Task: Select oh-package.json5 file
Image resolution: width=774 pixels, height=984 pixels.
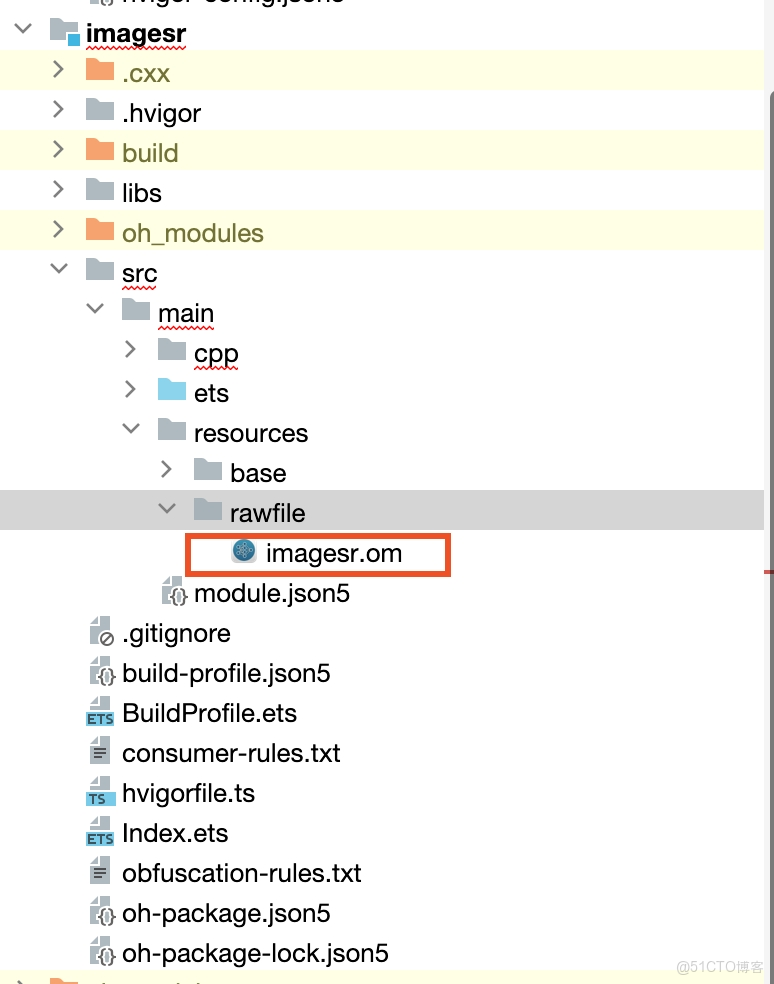Action: 226,913
